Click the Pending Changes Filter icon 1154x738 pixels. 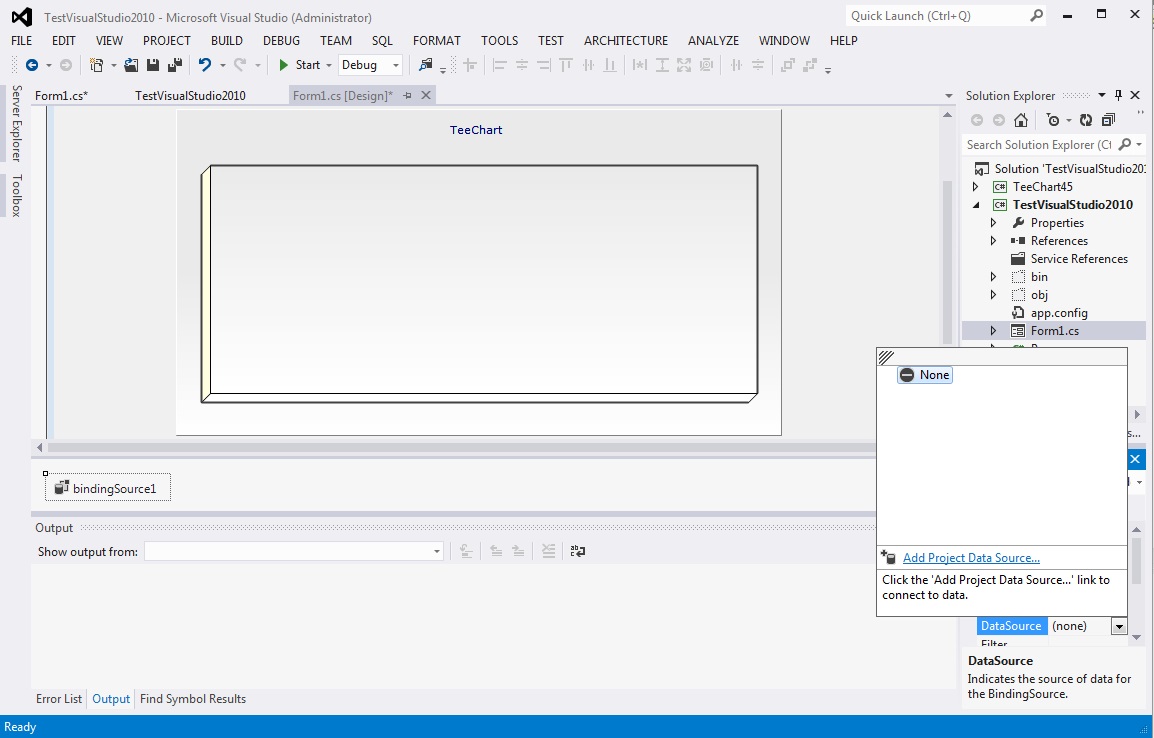pos(1052,120)
